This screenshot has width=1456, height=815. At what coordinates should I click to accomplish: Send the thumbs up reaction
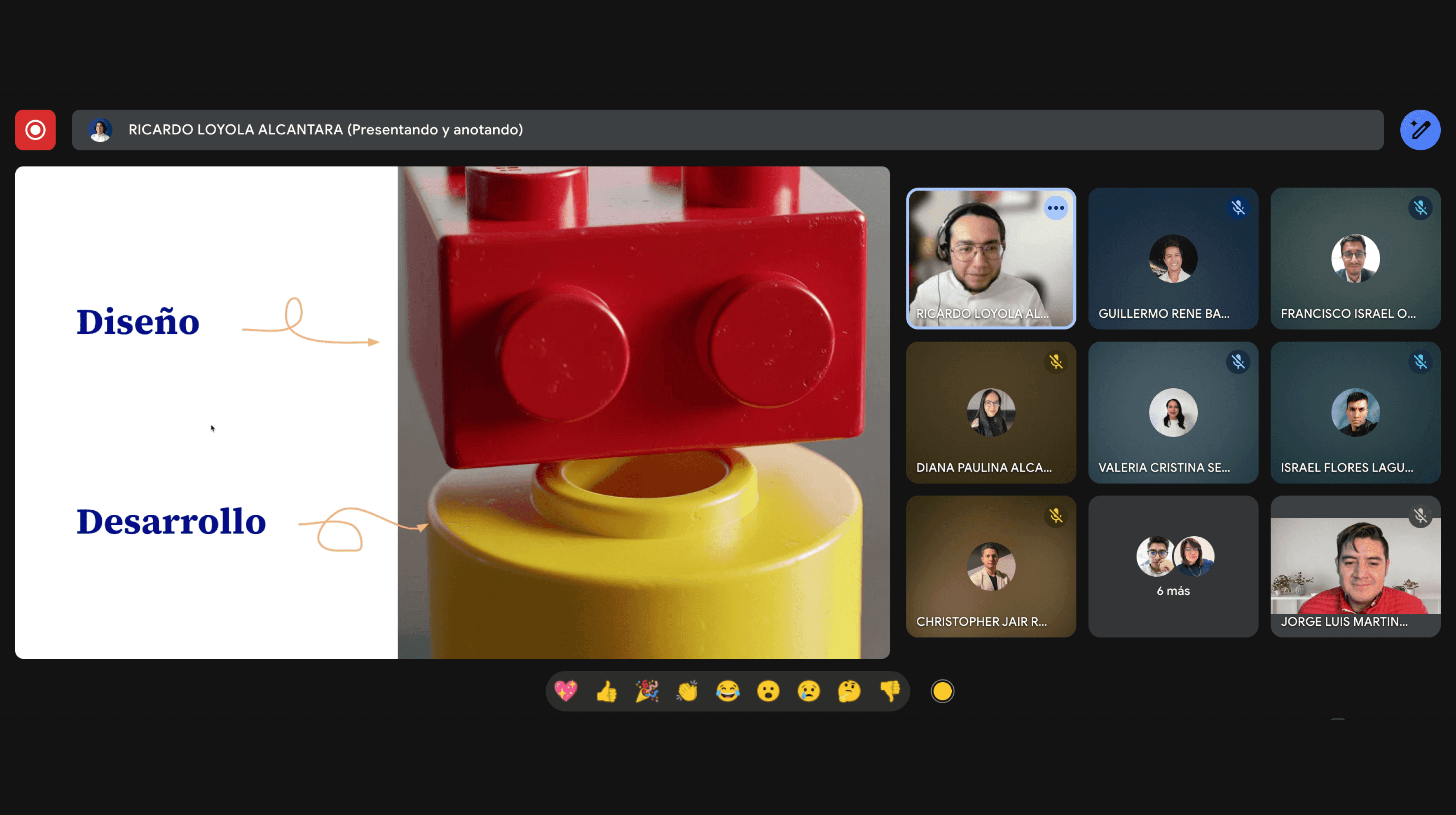click(606, 691)
